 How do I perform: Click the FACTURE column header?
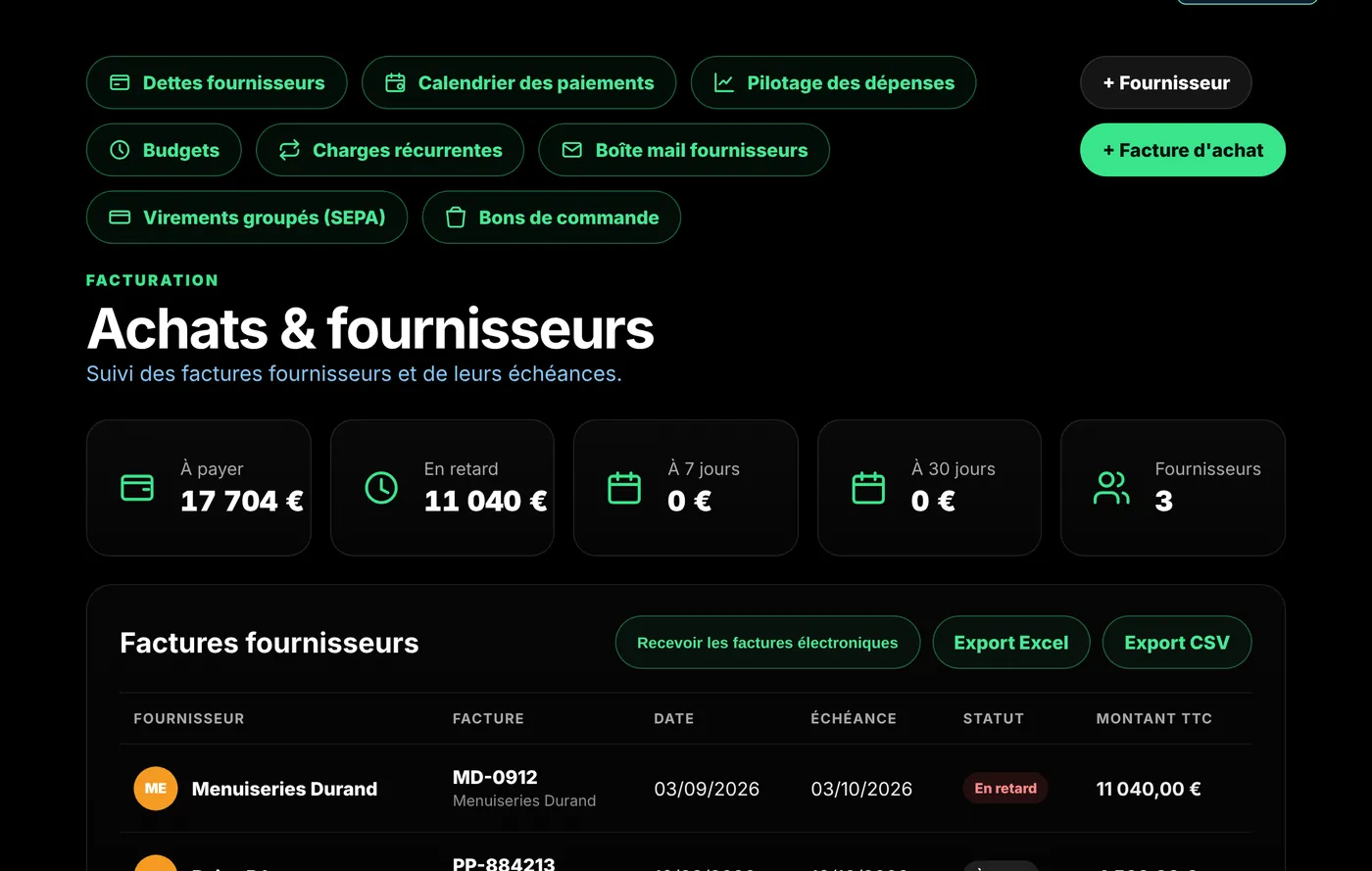coord(488,718)
